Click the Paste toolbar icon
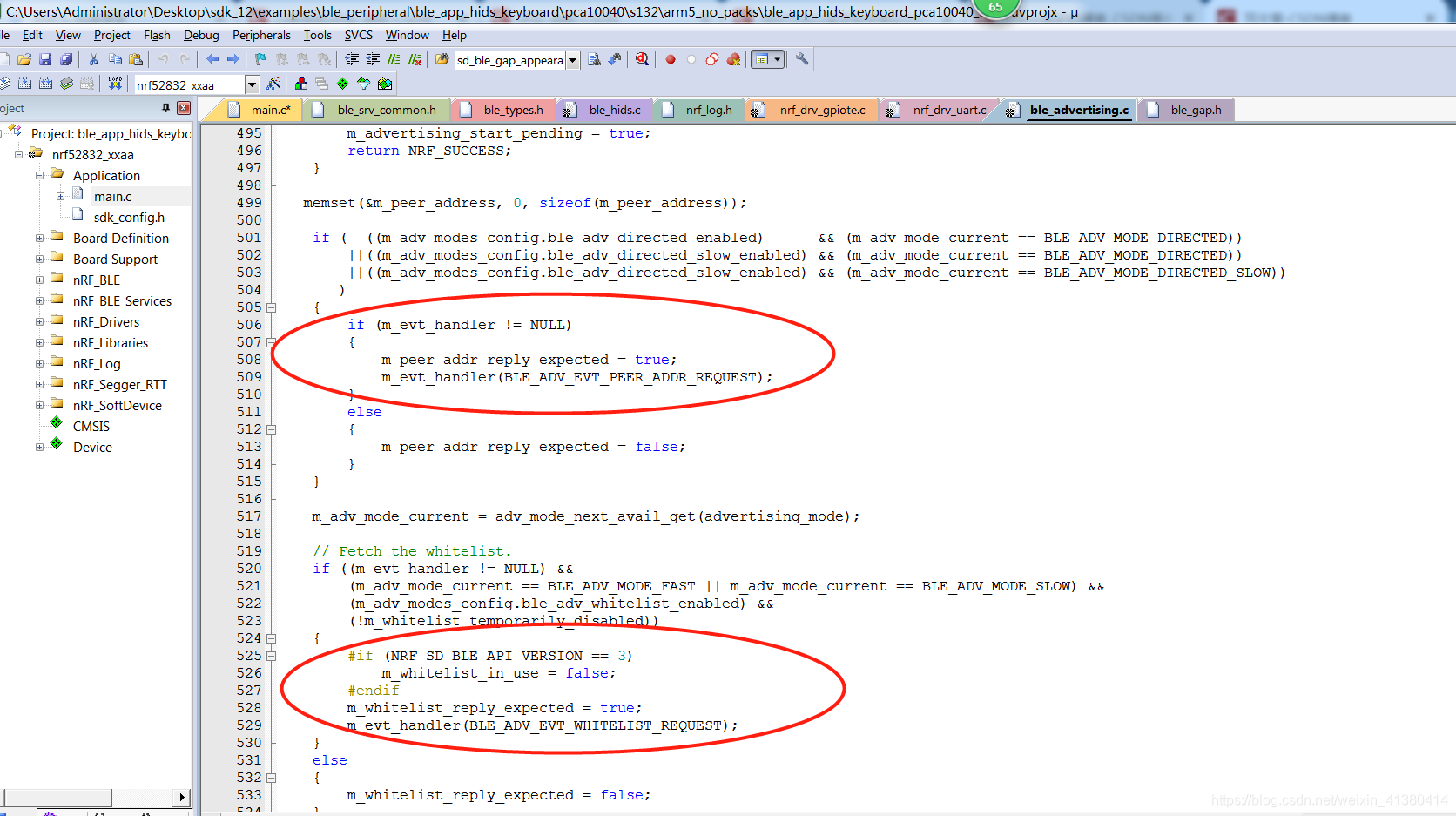Screen dimensions: 1456x816 pyautogui.click(x=136, y=59)
